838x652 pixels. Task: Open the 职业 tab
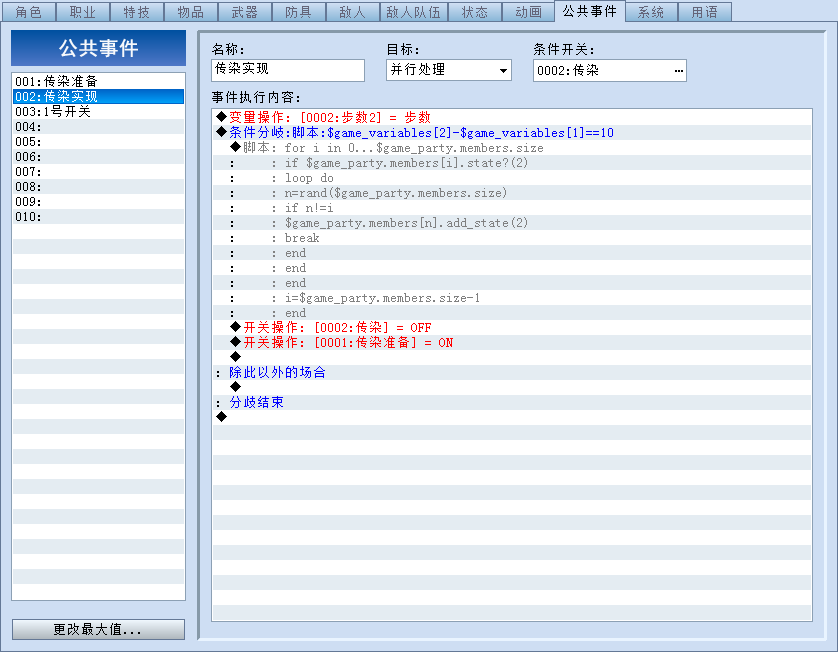(82, 12)
